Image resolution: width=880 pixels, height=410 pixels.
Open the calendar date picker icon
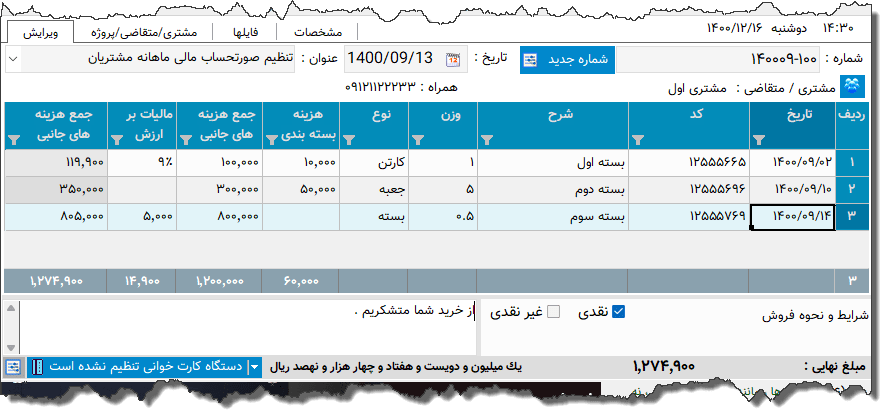(x=453, y=58)
